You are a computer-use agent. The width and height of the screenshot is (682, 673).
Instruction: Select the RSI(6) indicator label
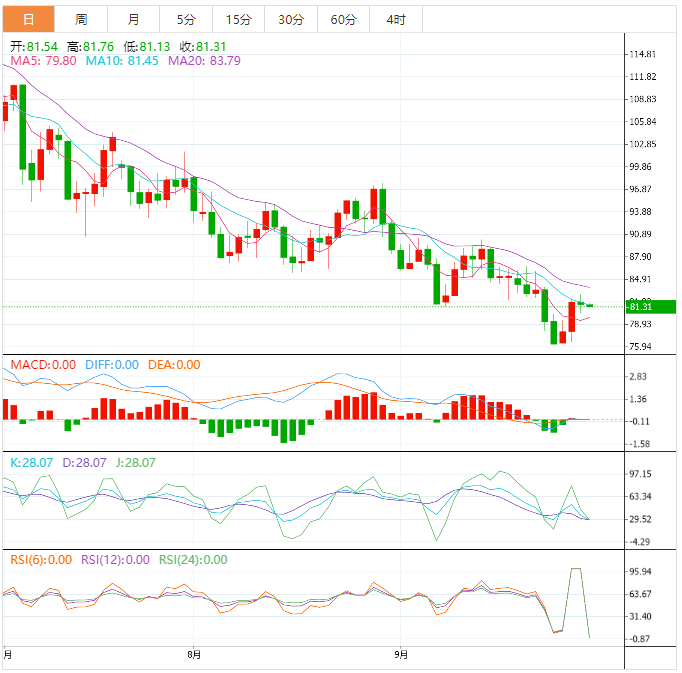point(41,560)
